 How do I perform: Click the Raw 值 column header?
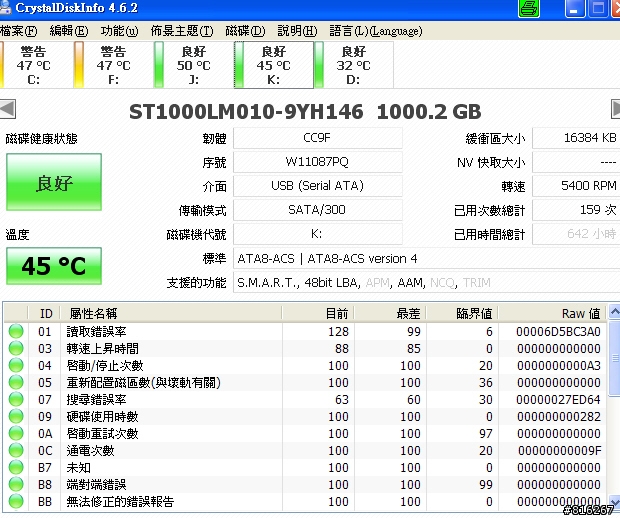(x=552, y=314)
